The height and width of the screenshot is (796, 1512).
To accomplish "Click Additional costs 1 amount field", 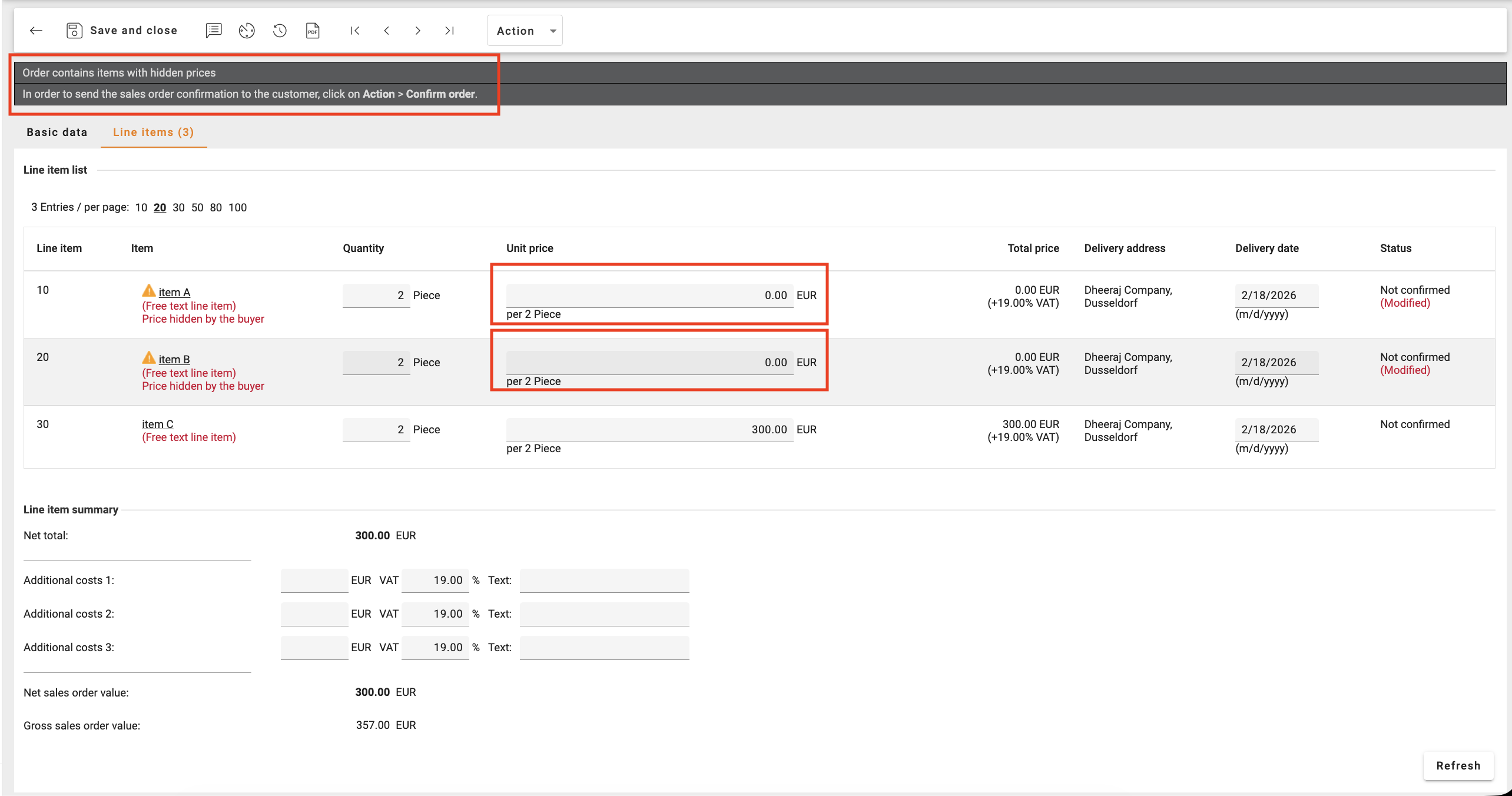I will (314, 581).
